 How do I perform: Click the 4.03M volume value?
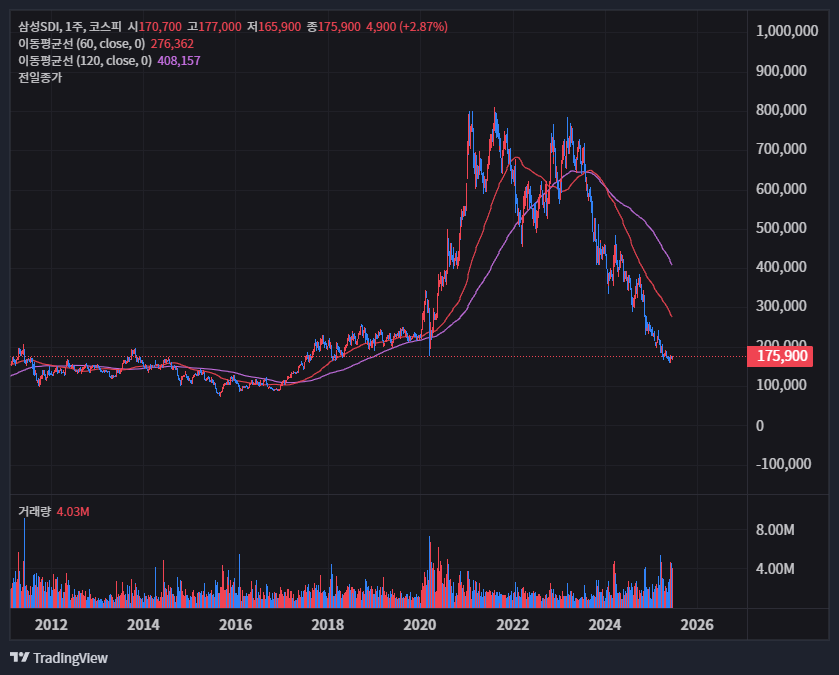[73, 512]
